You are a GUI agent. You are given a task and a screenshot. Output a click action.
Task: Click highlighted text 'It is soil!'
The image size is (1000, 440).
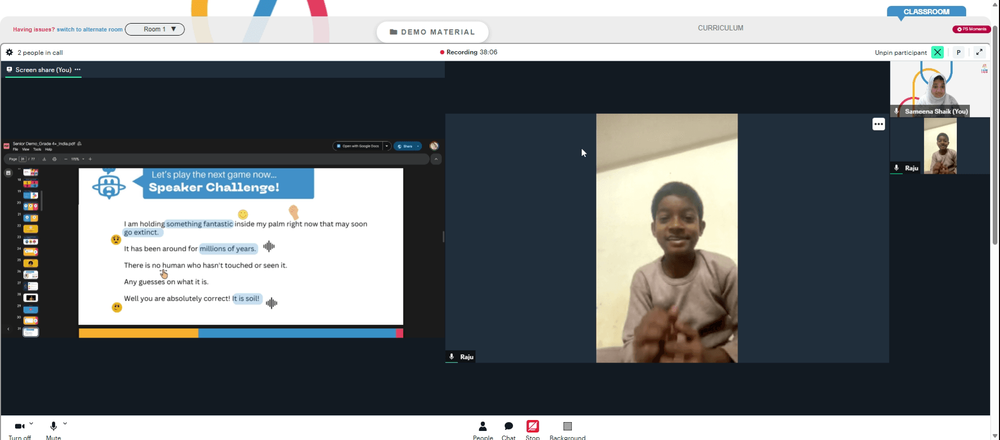247,298
